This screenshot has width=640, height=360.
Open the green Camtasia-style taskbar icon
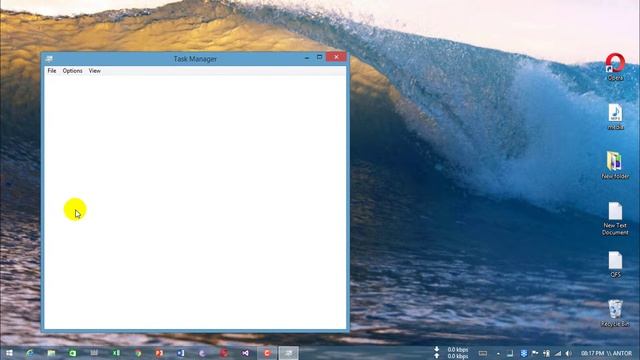point(73,353)
